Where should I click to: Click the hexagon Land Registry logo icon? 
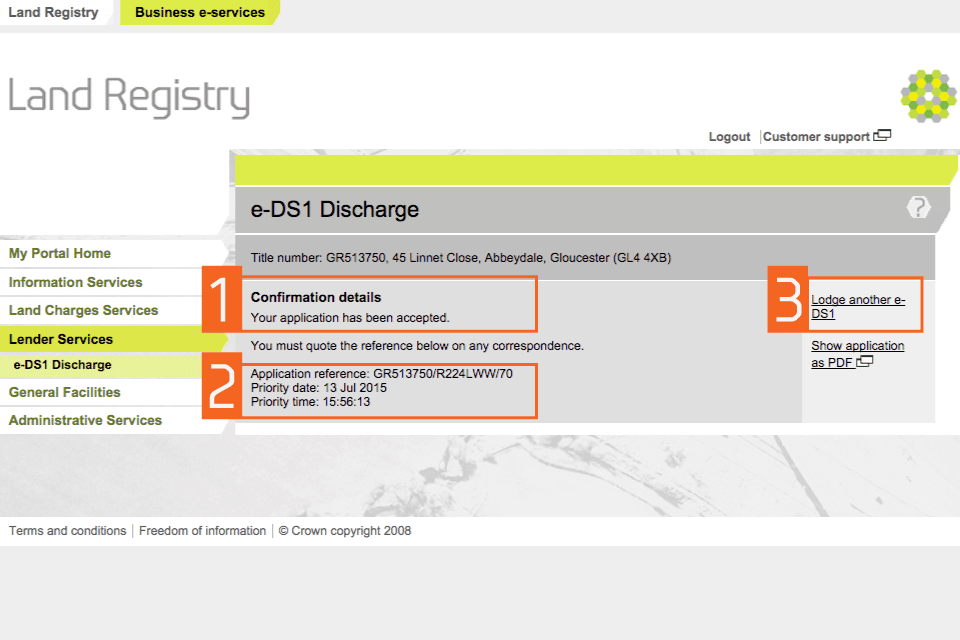click(927, 96)
